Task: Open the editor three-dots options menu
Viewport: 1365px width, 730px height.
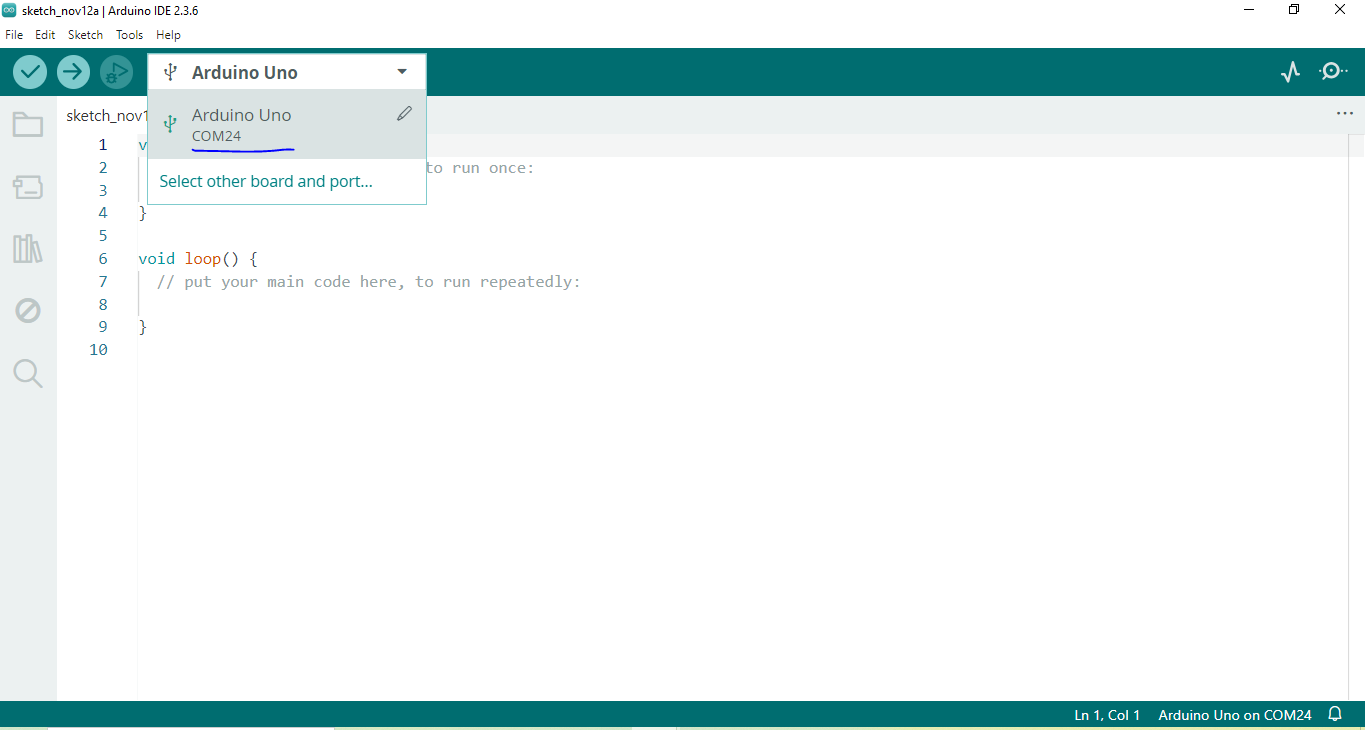Action: 1344,114
